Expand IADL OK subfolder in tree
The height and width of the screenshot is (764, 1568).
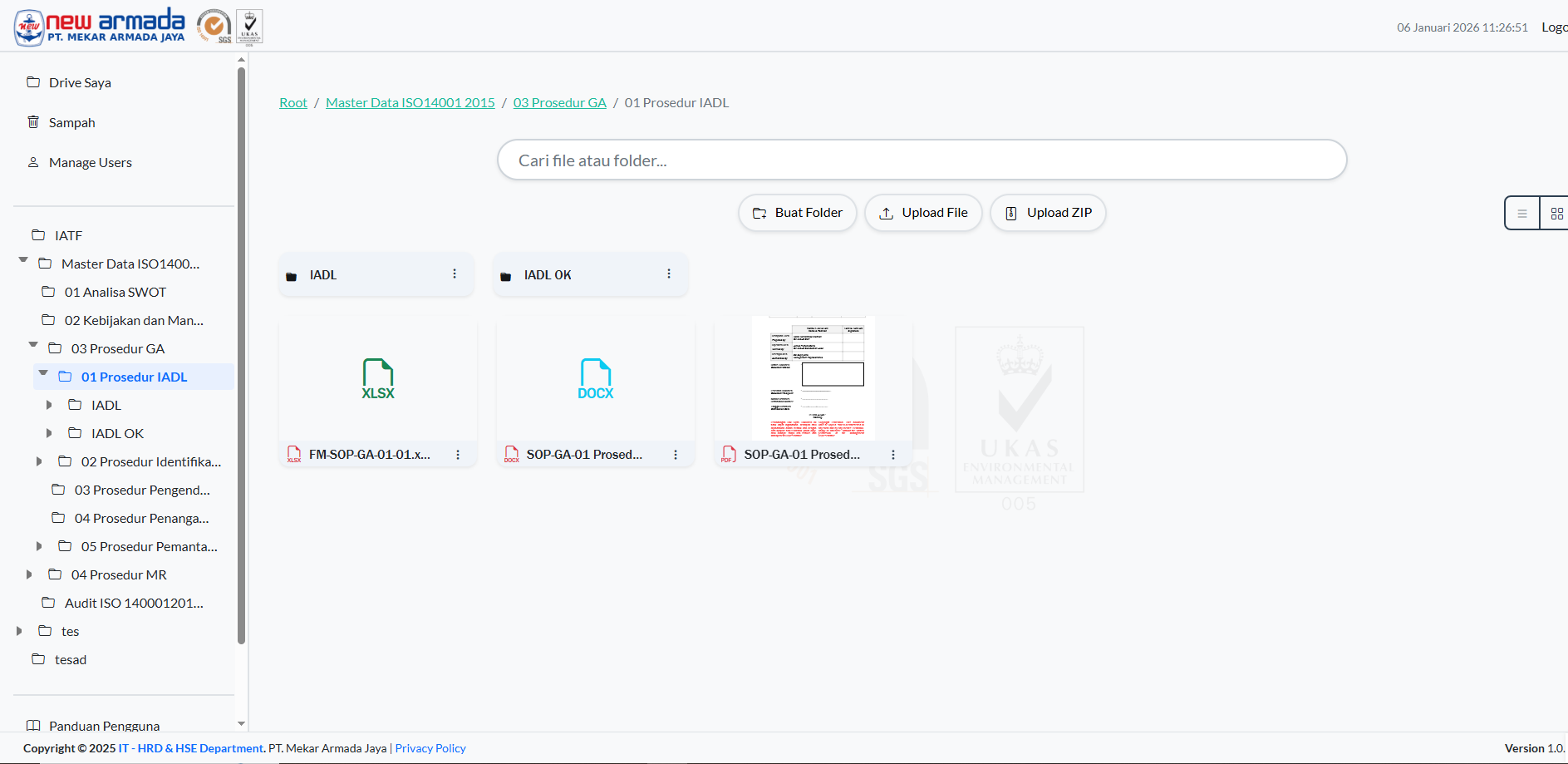point(49,433)
